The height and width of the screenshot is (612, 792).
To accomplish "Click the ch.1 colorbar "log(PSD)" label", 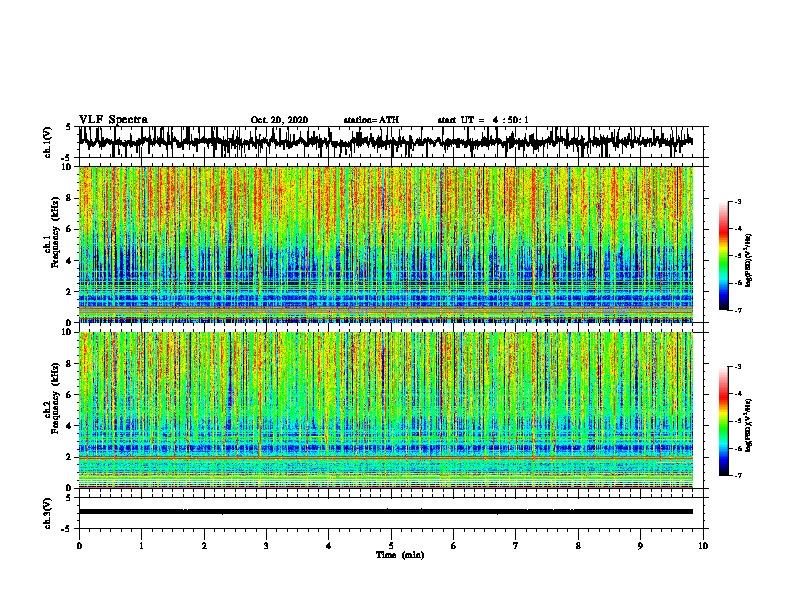I will (749, 260).
